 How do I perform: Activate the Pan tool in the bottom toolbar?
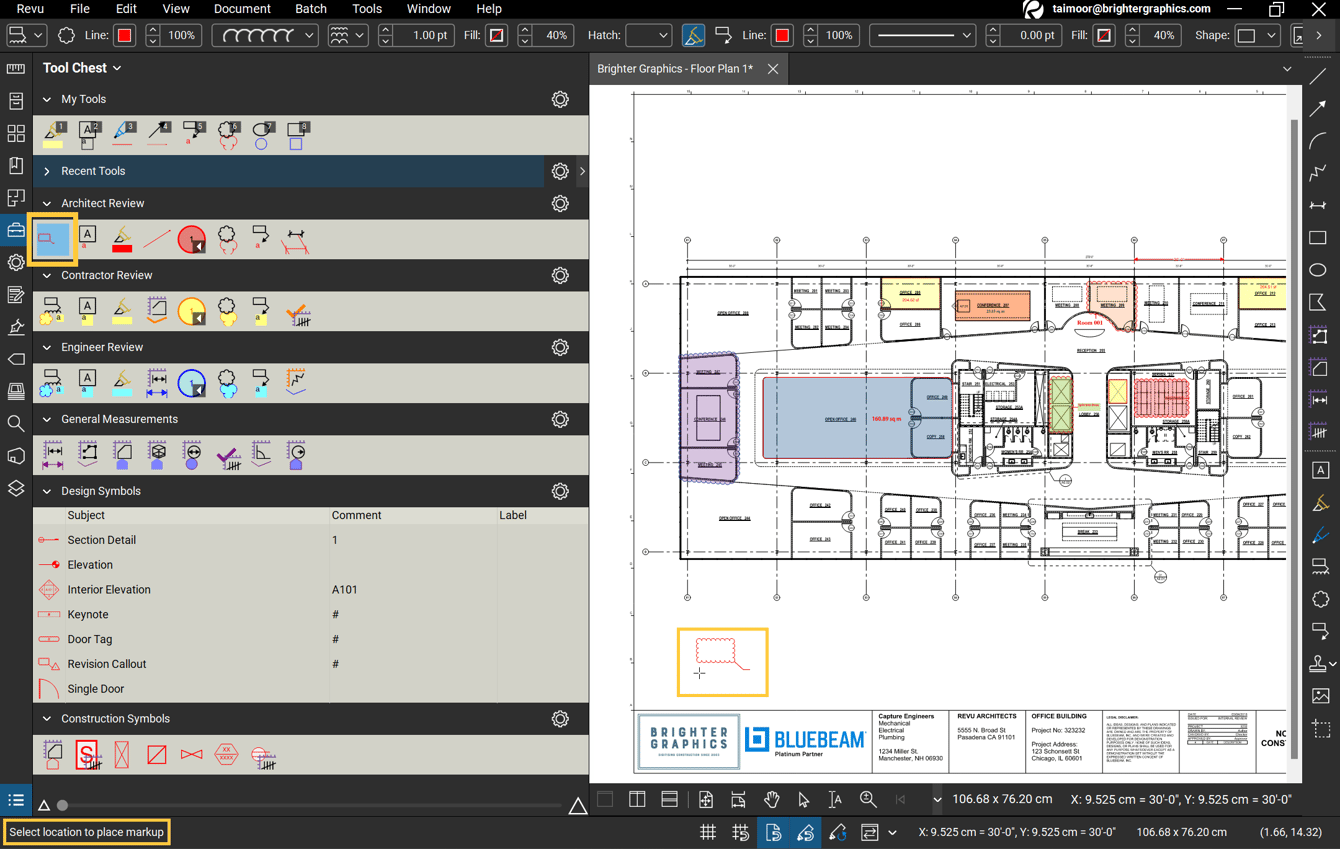click(771, 800)
